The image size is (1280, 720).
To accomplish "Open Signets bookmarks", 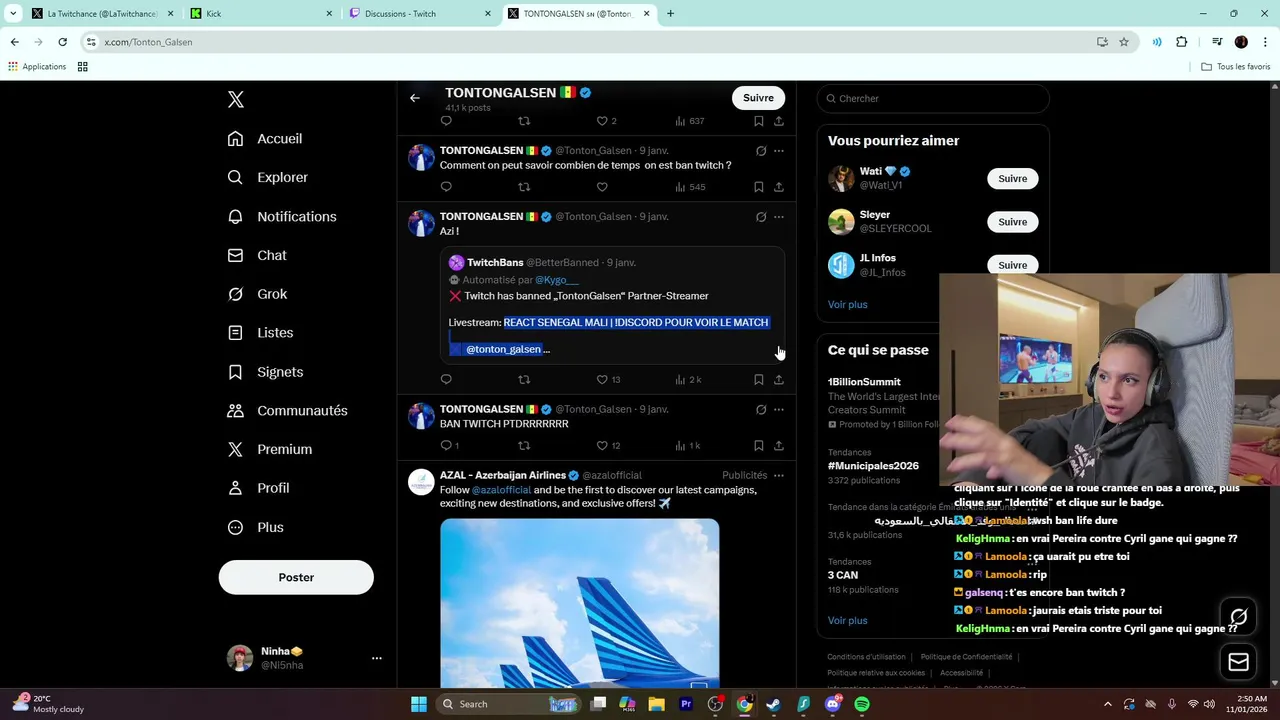I will click(x=265, y=372).
